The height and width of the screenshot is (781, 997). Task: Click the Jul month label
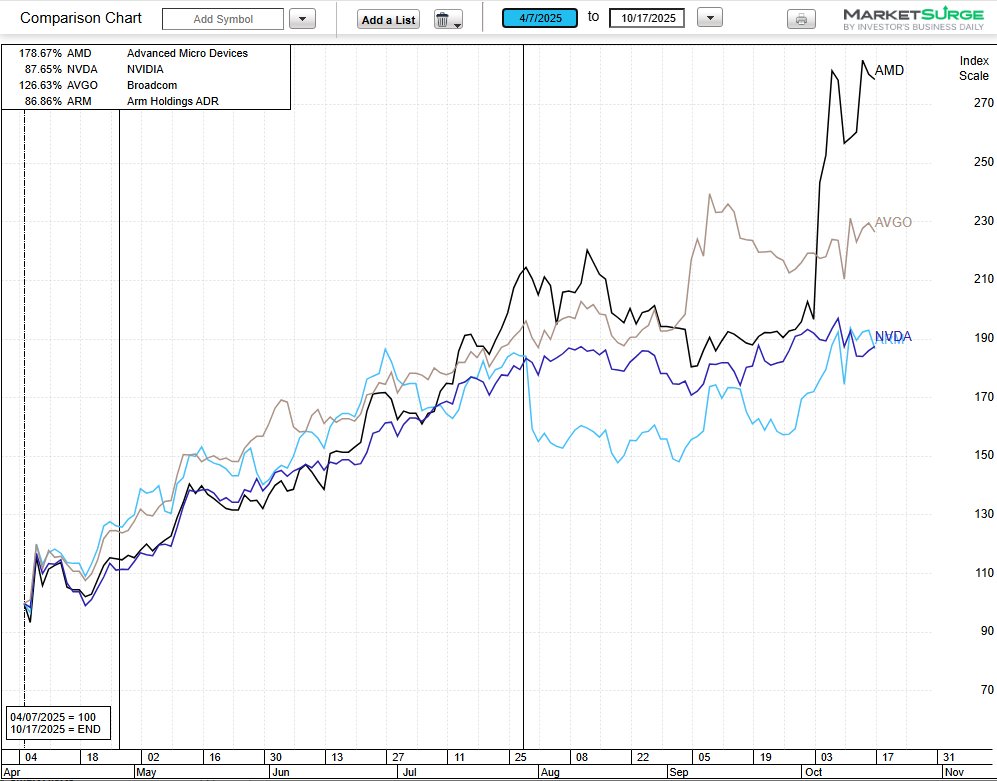[409, 772]
